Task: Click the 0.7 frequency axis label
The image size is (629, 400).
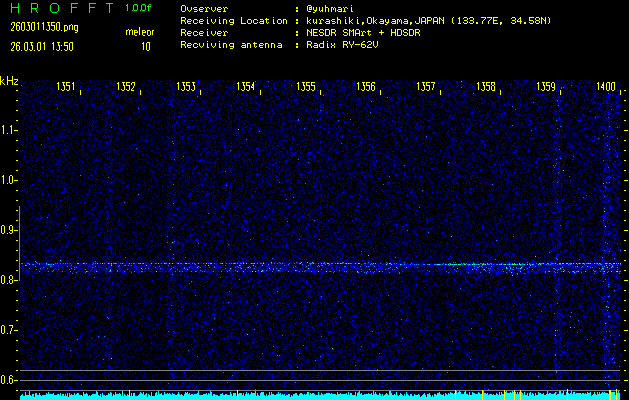Action: 9,330
